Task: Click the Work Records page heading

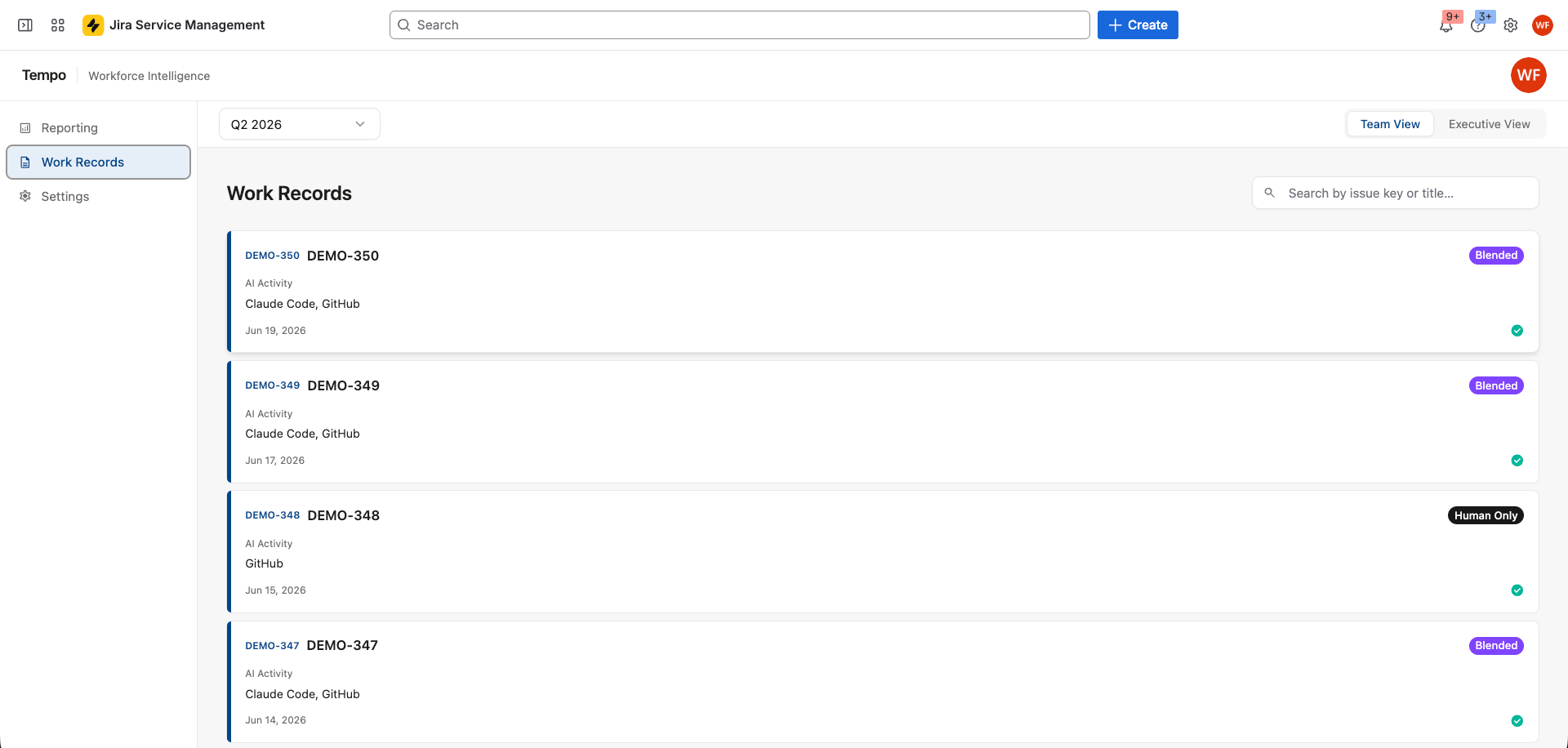Action: 289,194
